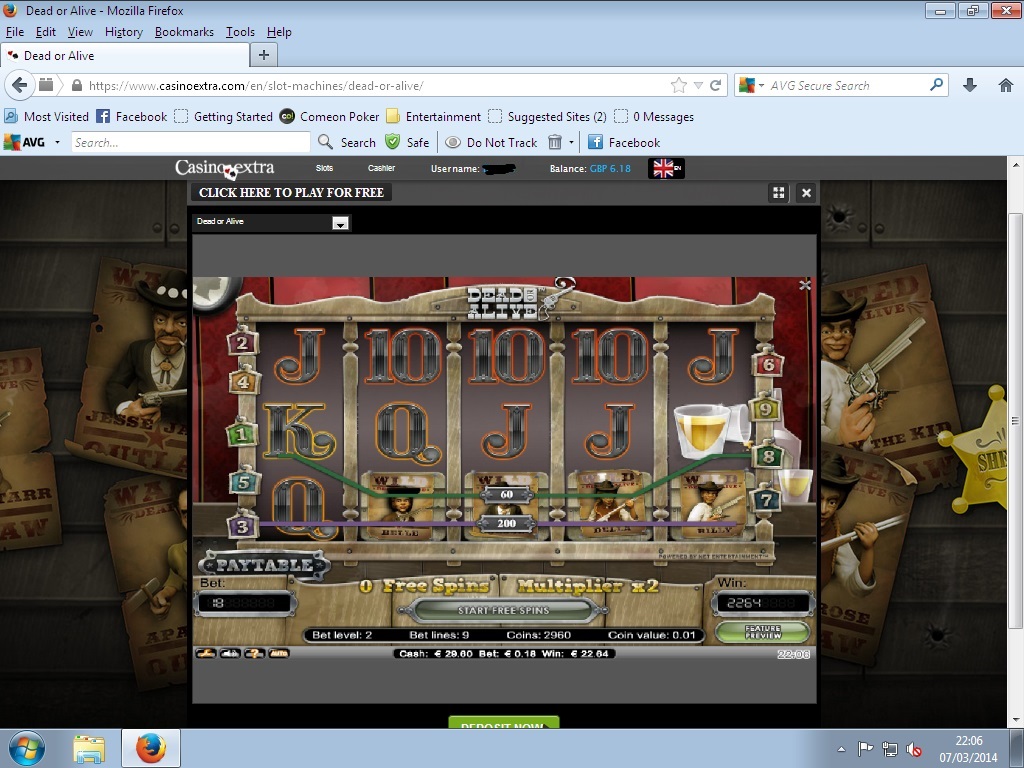Open the History menu
The width and height of the screenshot is (1024, 768).
tap(123, 32)
